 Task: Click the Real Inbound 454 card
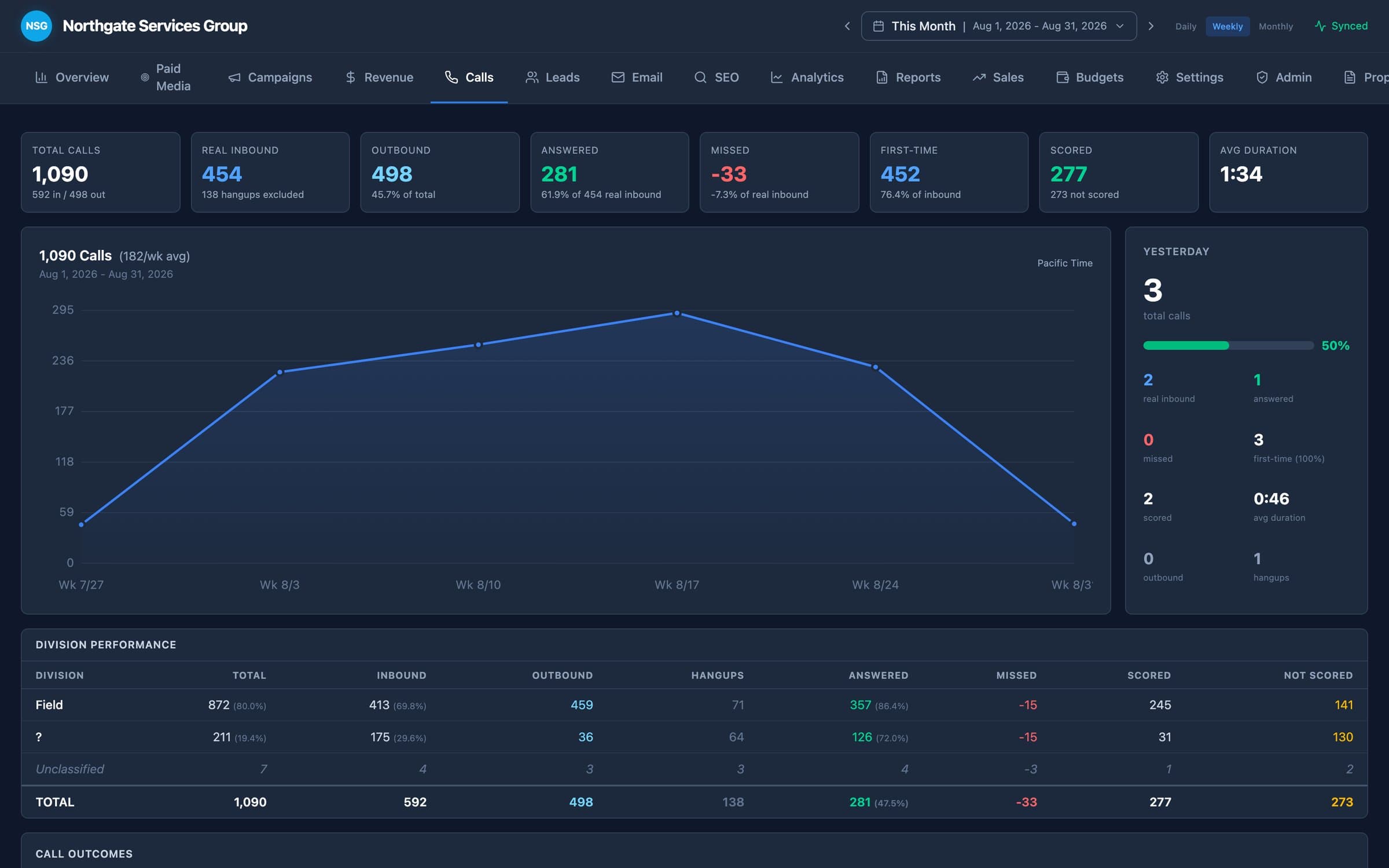(270, 172)
